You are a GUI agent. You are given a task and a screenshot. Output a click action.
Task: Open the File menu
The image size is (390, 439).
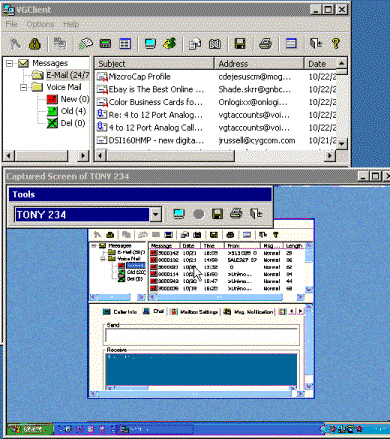[x=11, y=24]
